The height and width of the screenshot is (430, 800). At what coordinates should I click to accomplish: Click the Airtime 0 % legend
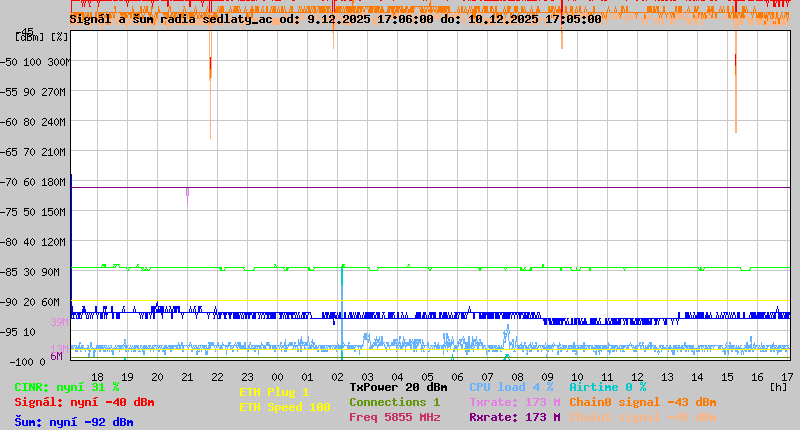coord(608,387)
